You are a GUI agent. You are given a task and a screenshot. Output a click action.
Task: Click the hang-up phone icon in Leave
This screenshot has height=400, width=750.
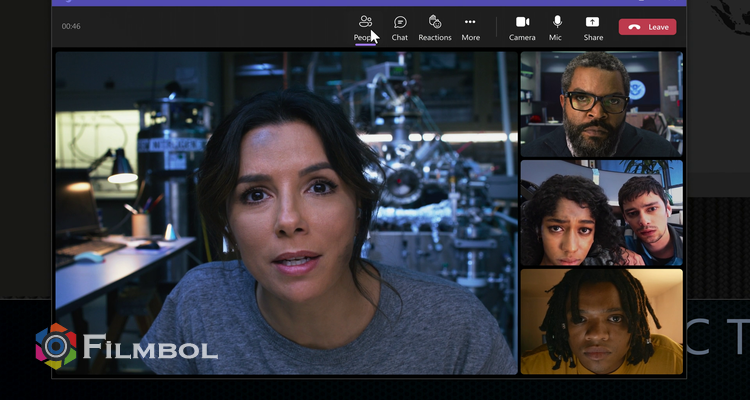click(633, 27)
